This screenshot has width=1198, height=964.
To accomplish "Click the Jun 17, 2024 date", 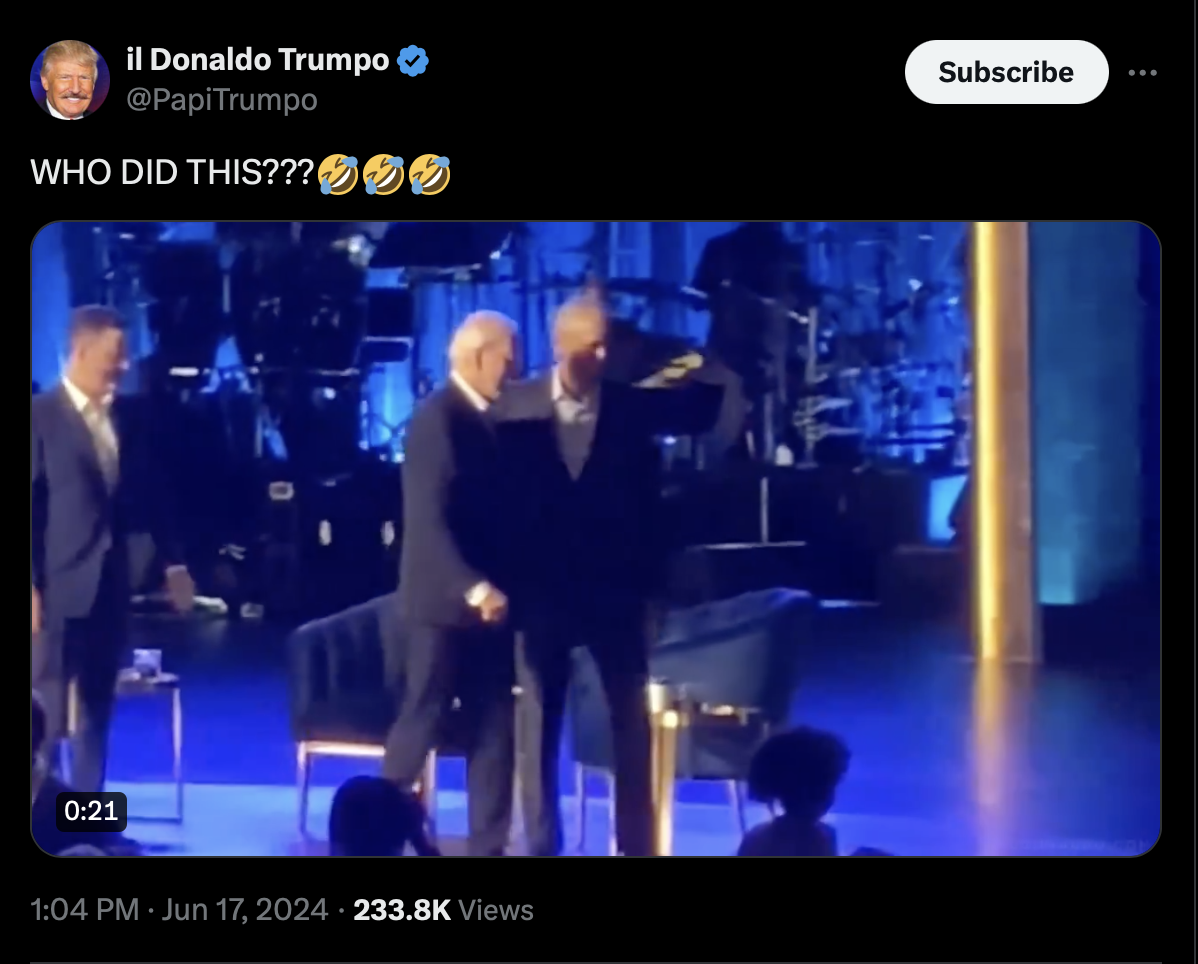I will click(x=244, y=910).
